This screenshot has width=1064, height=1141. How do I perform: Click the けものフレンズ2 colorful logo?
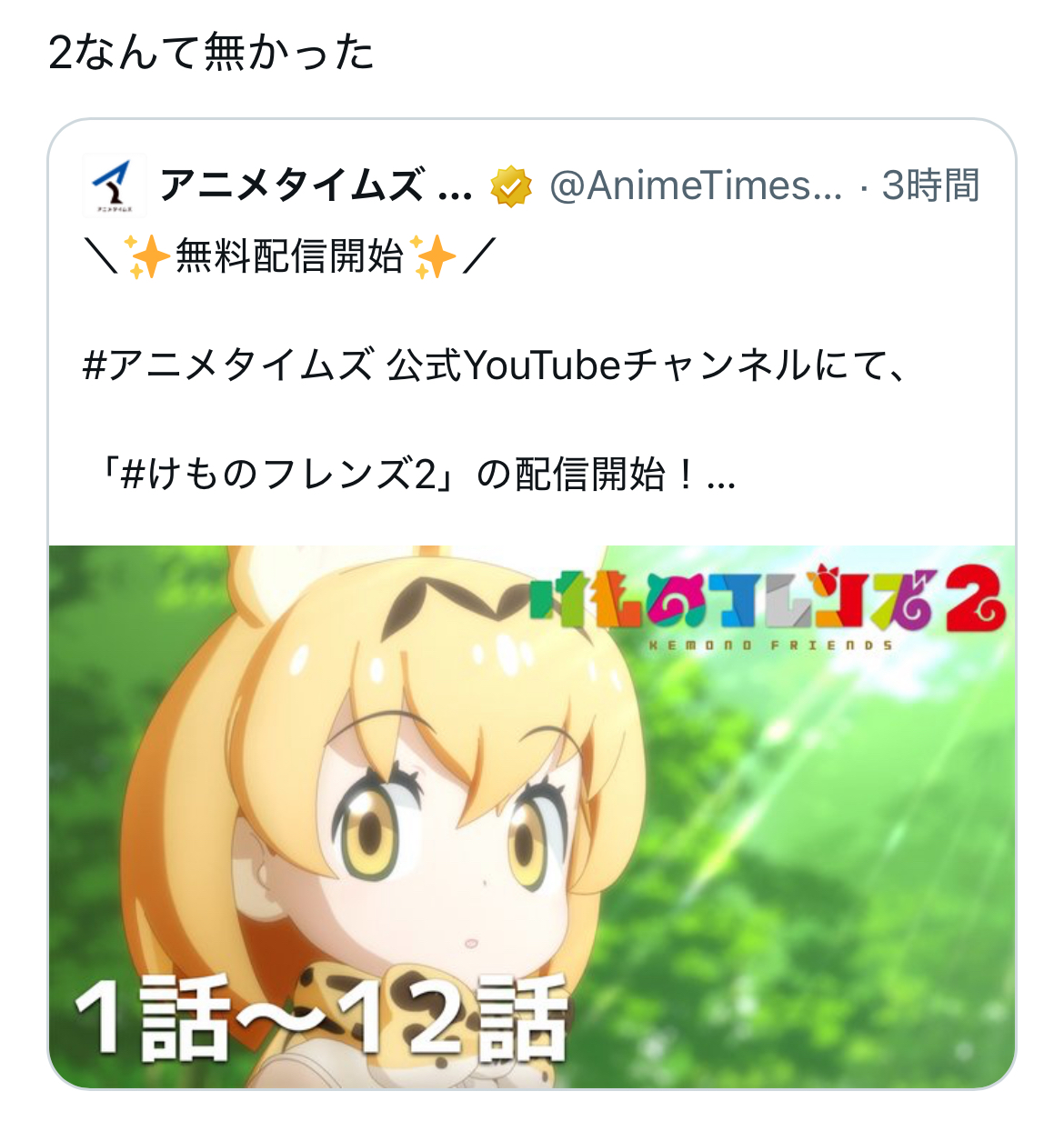coord(768,600)
